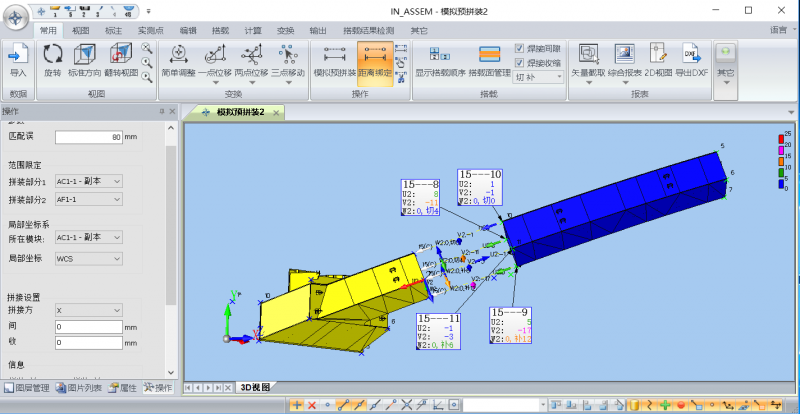Click the 翻转视图 flip view icon
The image size is (800, 414).
(121, 55)
